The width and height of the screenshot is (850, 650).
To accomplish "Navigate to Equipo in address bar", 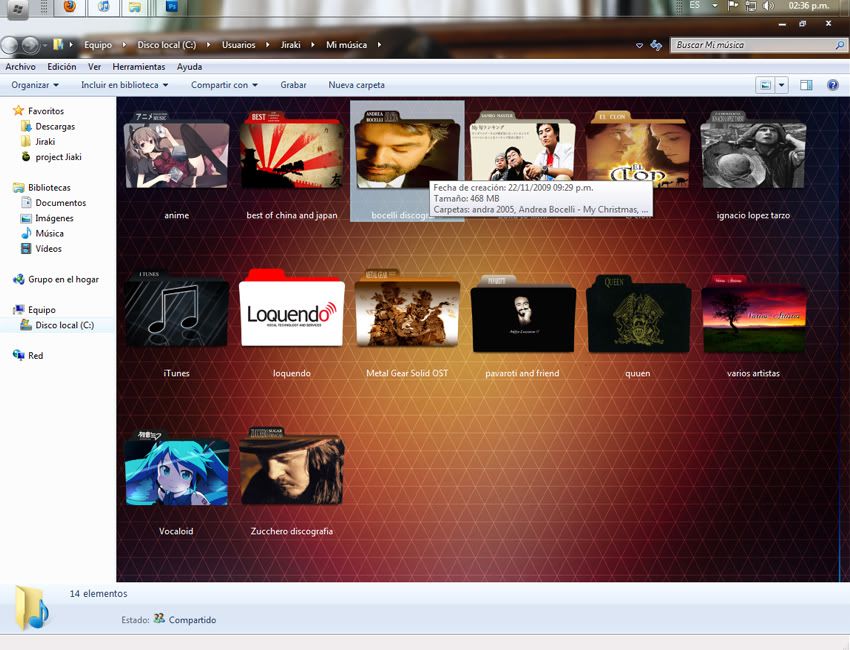I will 98,45.
